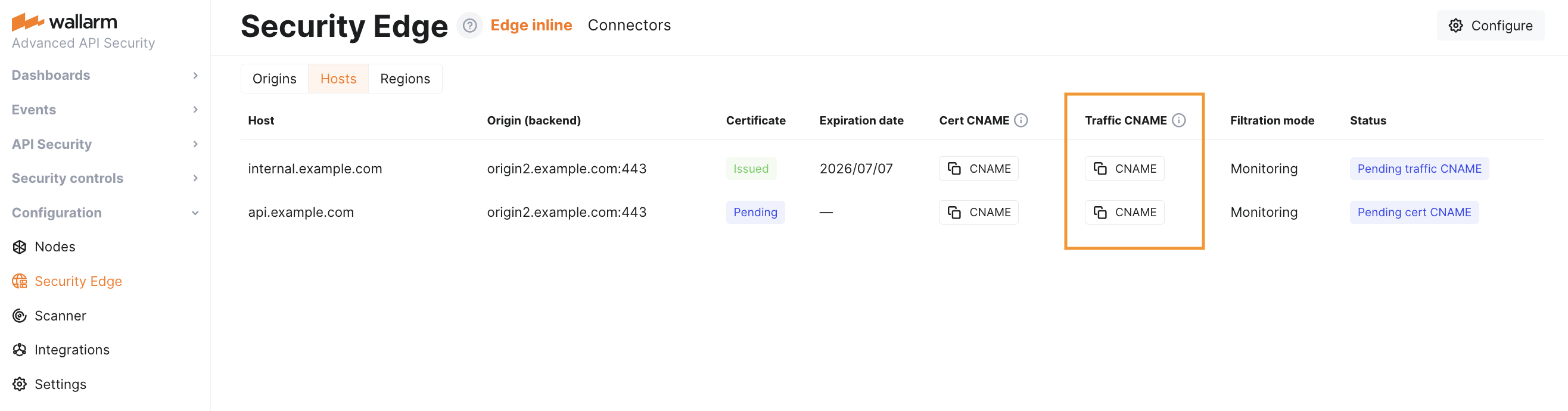Viewport: 1568px width, 411px height.
Task: Expand the Events sidebar section
Action: [105, 110]
